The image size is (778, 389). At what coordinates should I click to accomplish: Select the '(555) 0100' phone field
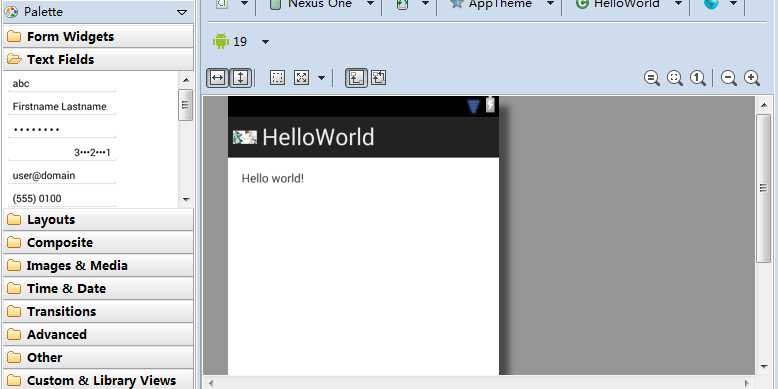pyautogui.click(x=62, y=198)
